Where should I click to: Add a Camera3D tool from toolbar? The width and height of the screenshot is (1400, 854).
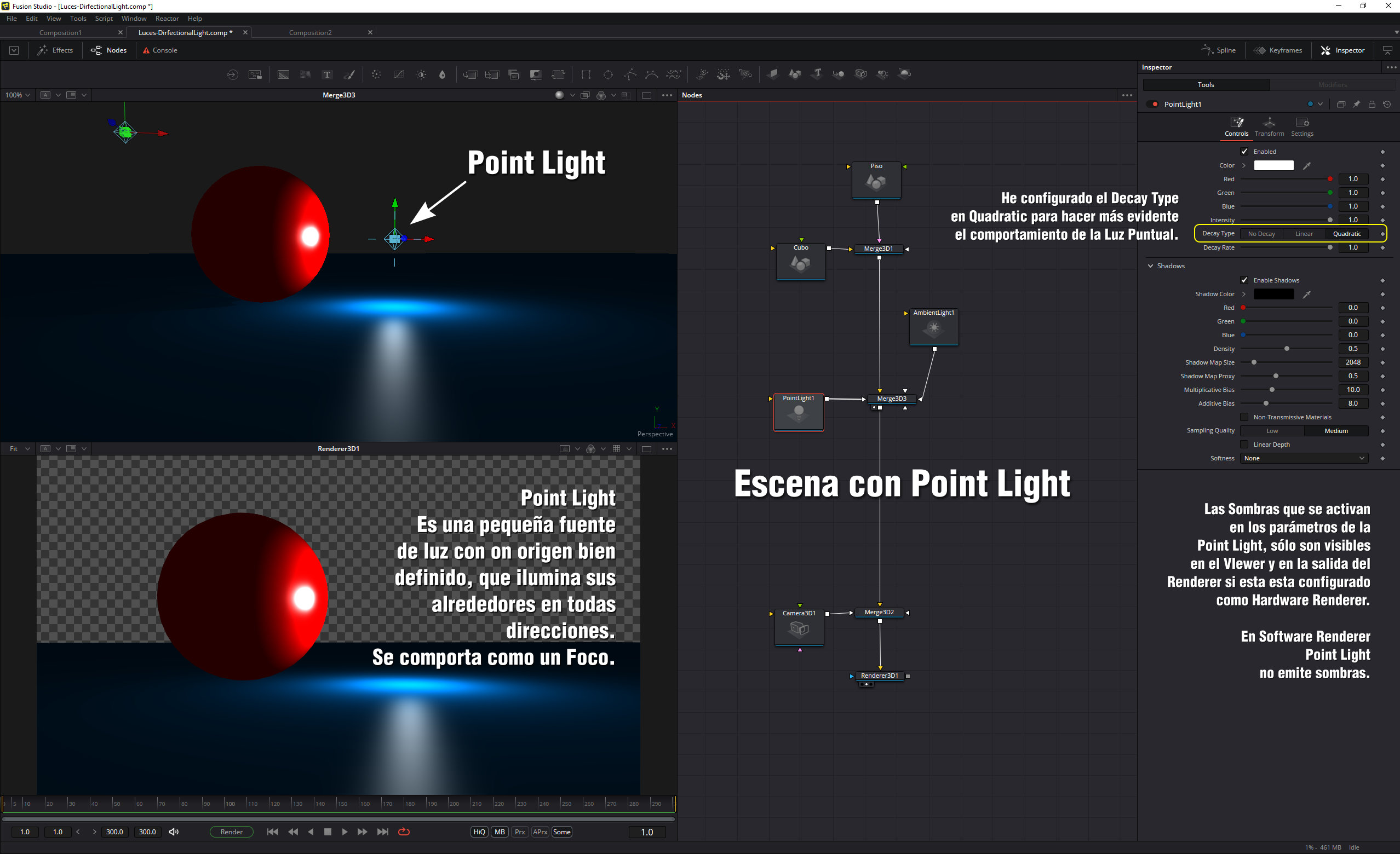coord(861,74)
